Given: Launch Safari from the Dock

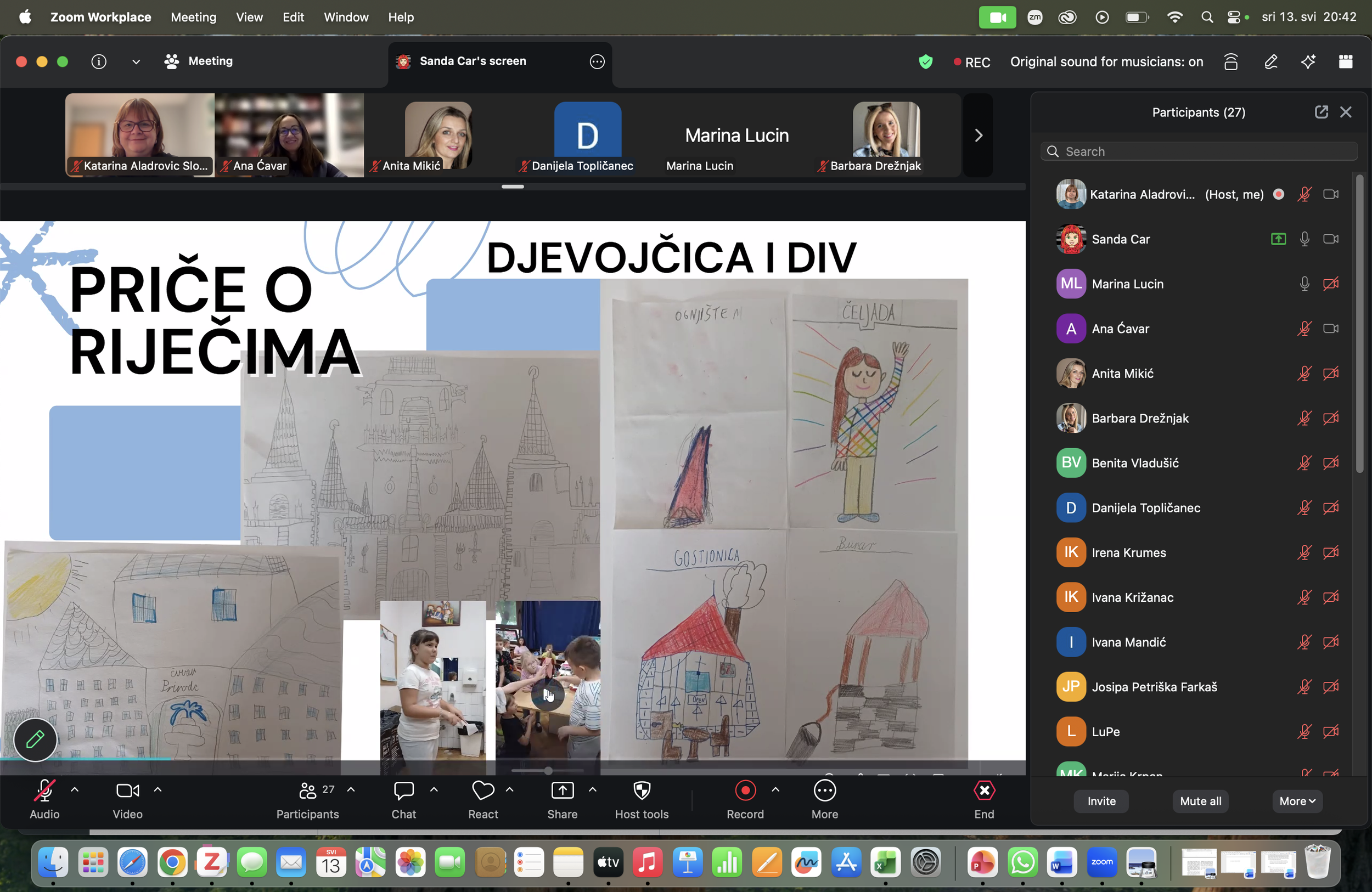Looking at the screenshot, I should (x=133, y=862).
